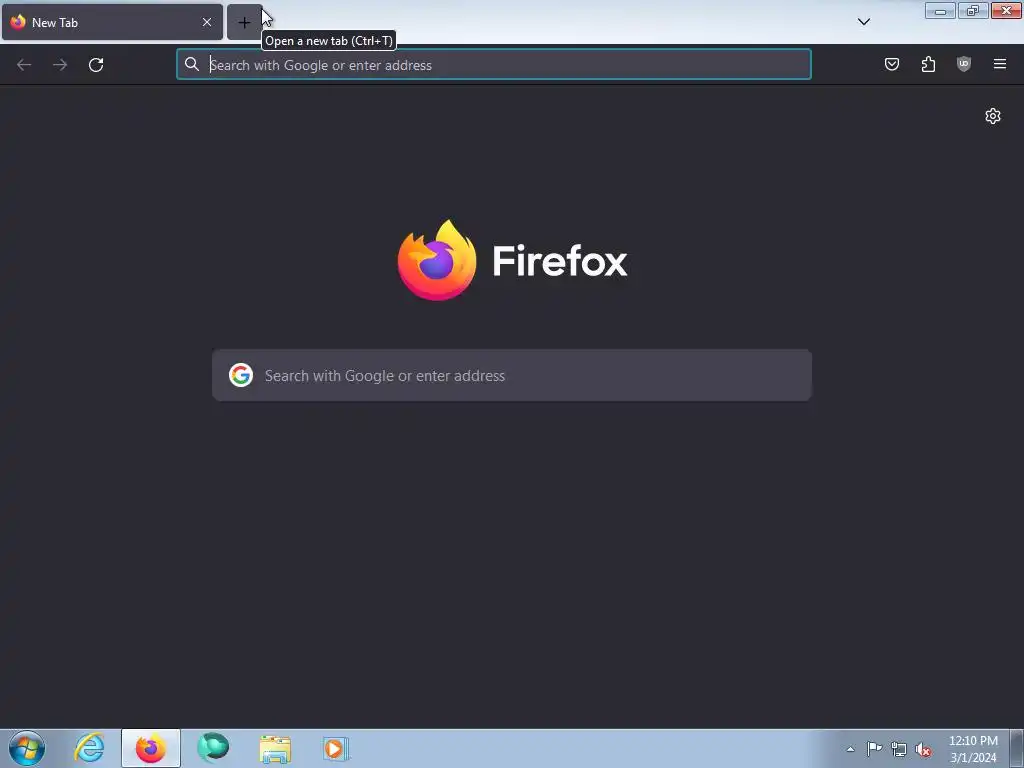Click Show desktop button at taskbar end
Viewport: 1024px width, 768px height.
pyautogui.click(x=1017, y=748)
